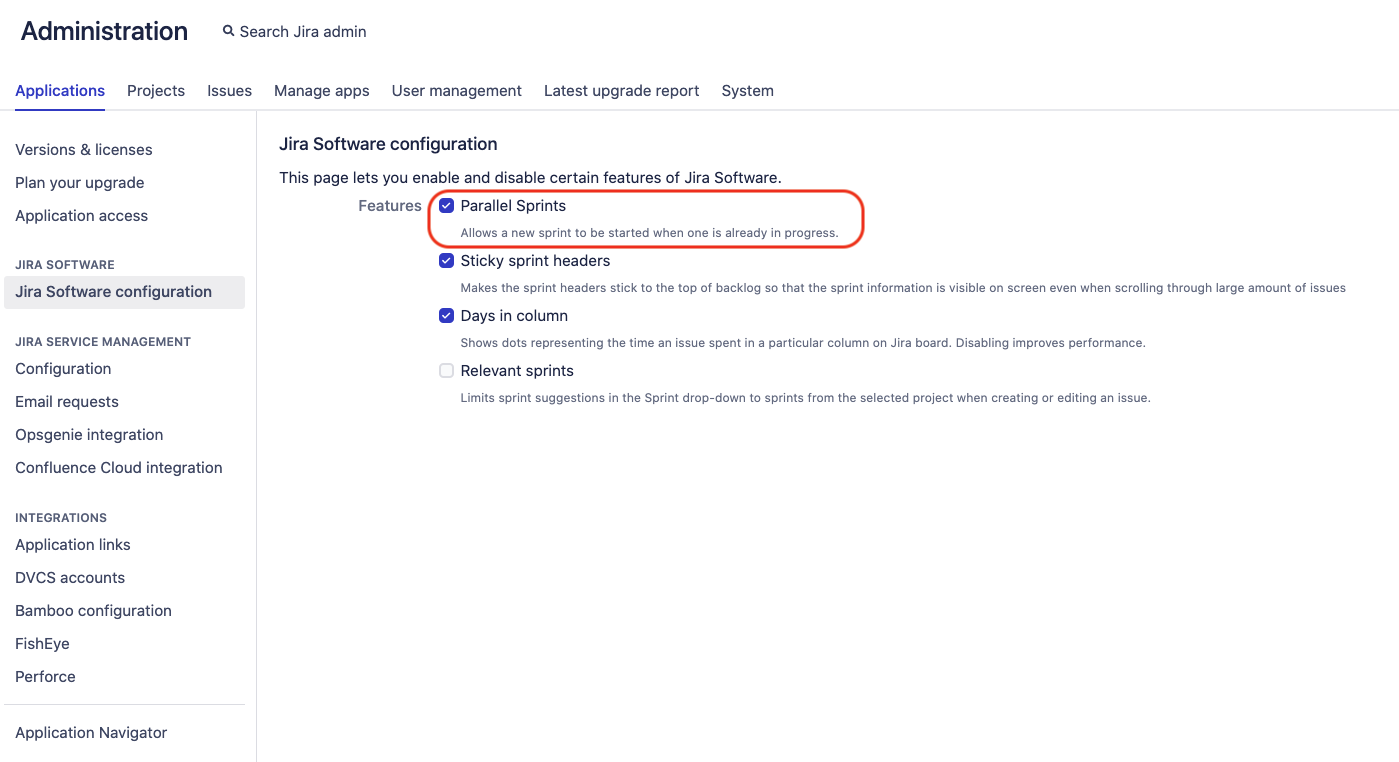1399x762 pixels.
Task: Open Configuration under Jira Service Management
Action: pos(63,369)
